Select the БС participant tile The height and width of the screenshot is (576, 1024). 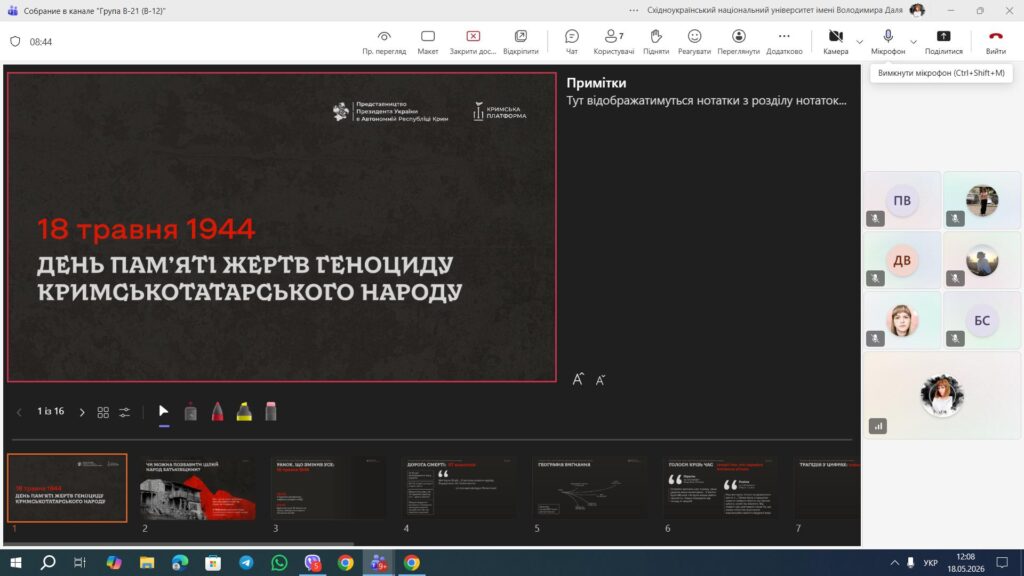coord(982,321)
